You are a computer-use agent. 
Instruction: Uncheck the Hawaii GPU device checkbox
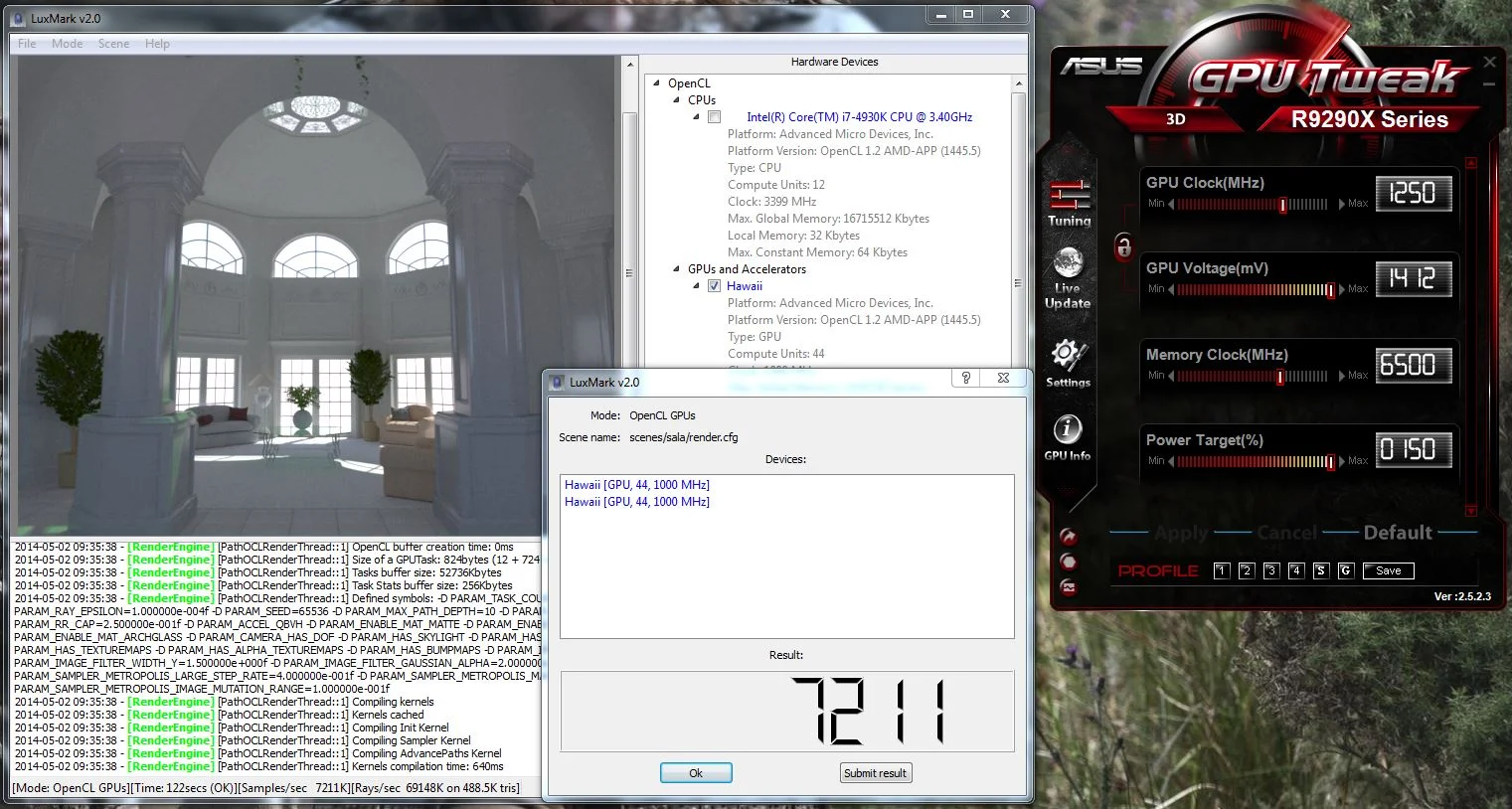(x=714, y=286)
